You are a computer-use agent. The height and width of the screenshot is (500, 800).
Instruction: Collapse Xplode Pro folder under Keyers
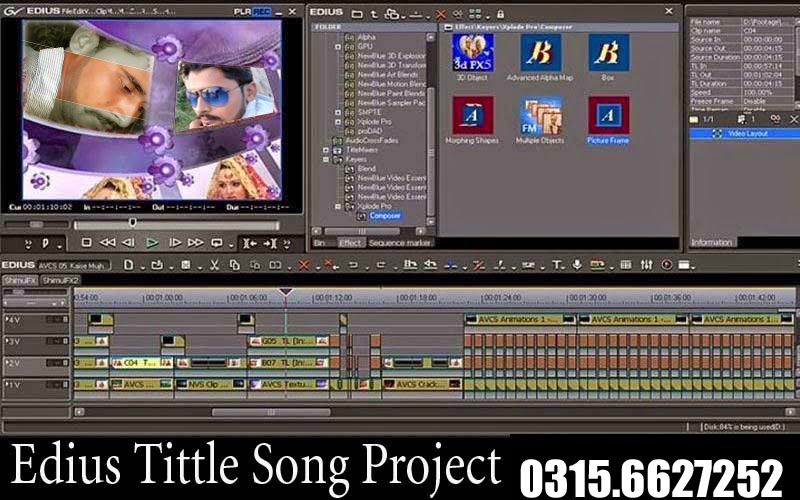pos(338,207)
